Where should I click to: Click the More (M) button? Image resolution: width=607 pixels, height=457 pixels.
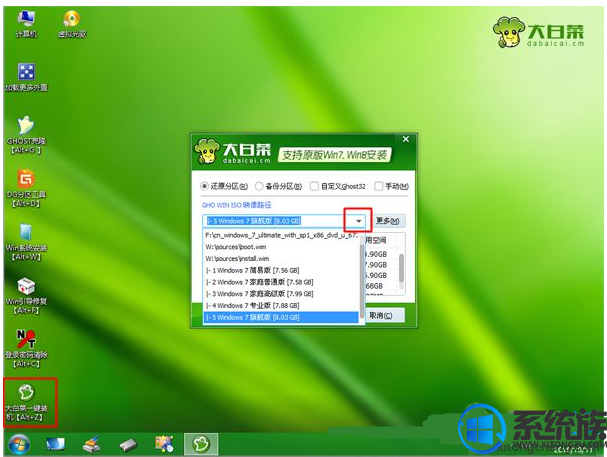pos(388,221)
